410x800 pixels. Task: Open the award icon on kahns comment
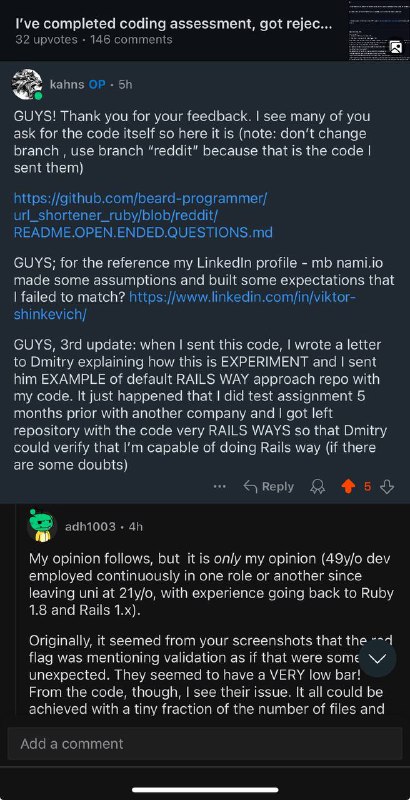[x=318, y=487]
